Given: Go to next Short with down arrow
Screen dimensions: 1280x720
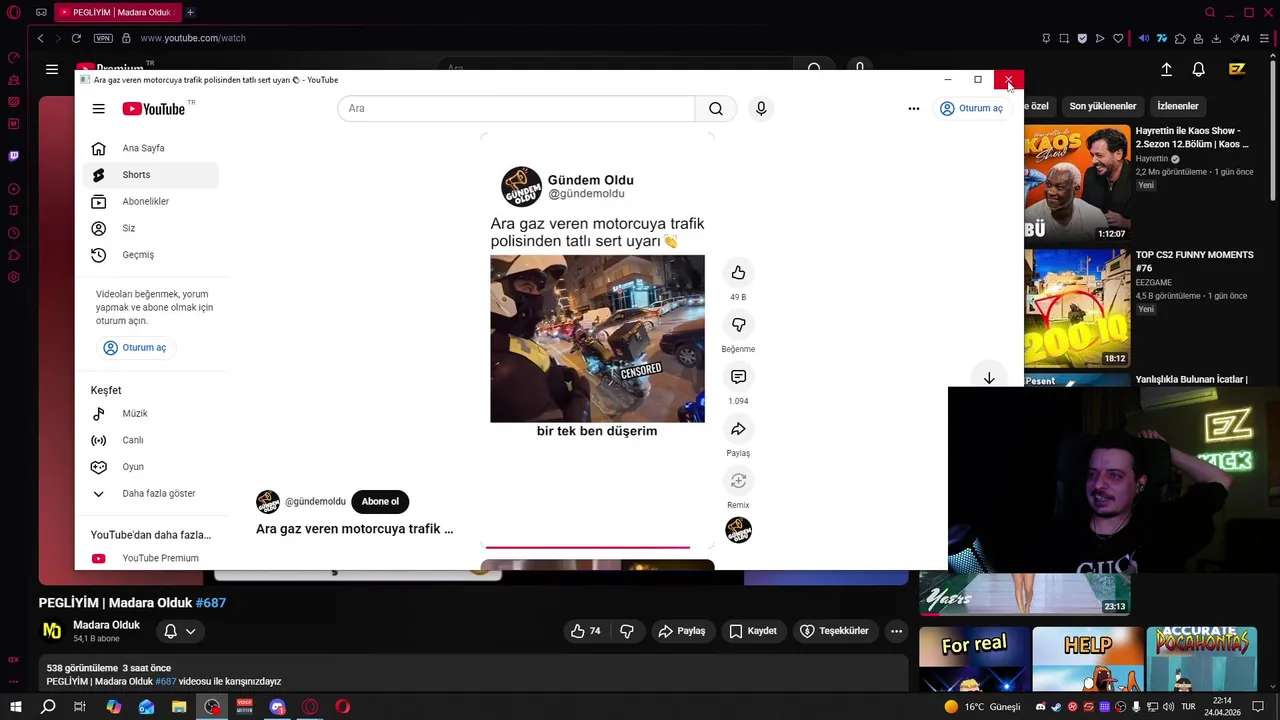Looking at the screenshot, I should point(988,378).
